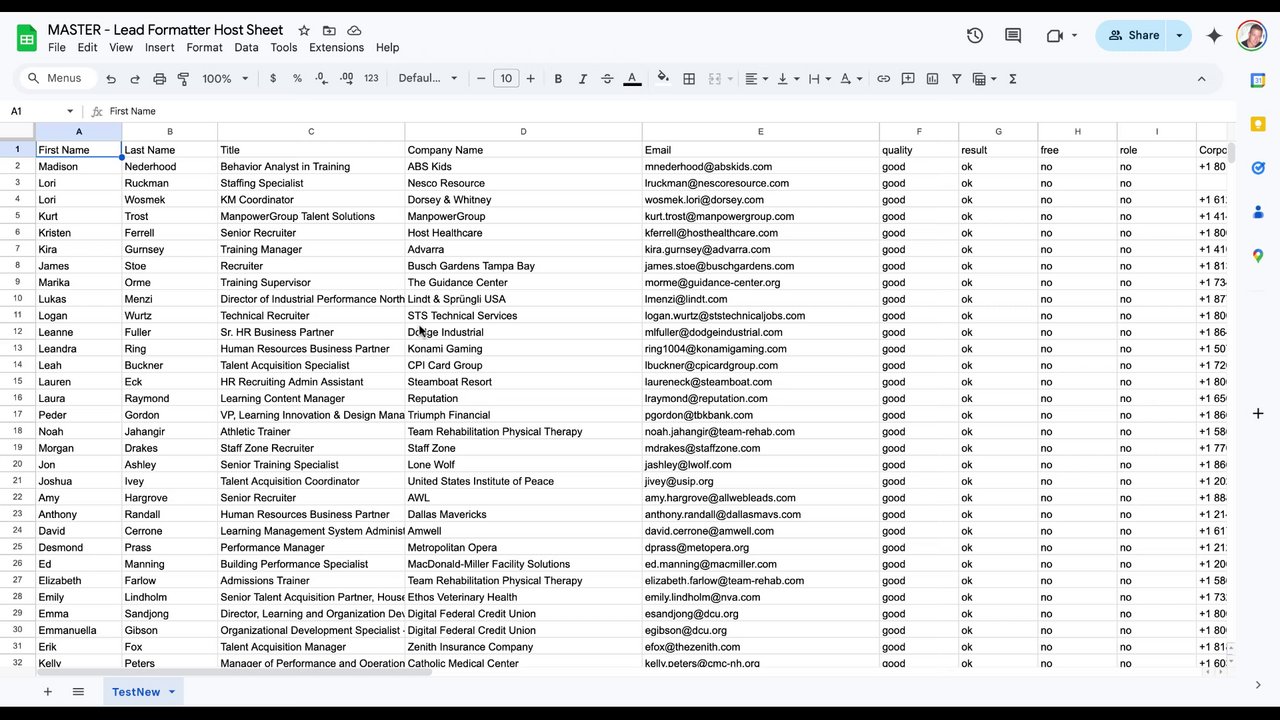Star the document
Screen dimensions: 1280x720
[304, 31]
